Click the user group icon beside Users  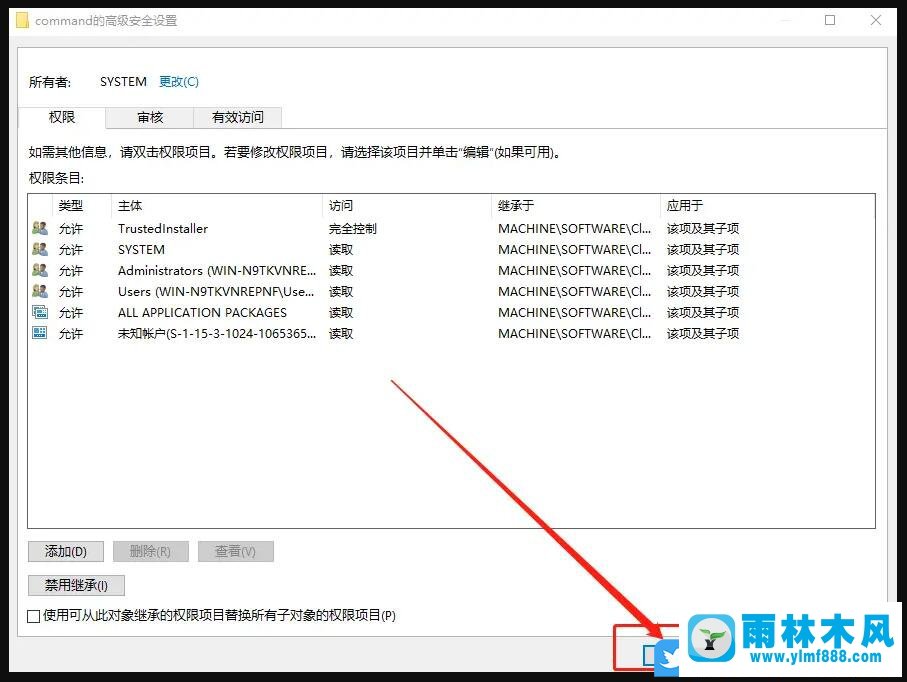[x=40, y=291]
